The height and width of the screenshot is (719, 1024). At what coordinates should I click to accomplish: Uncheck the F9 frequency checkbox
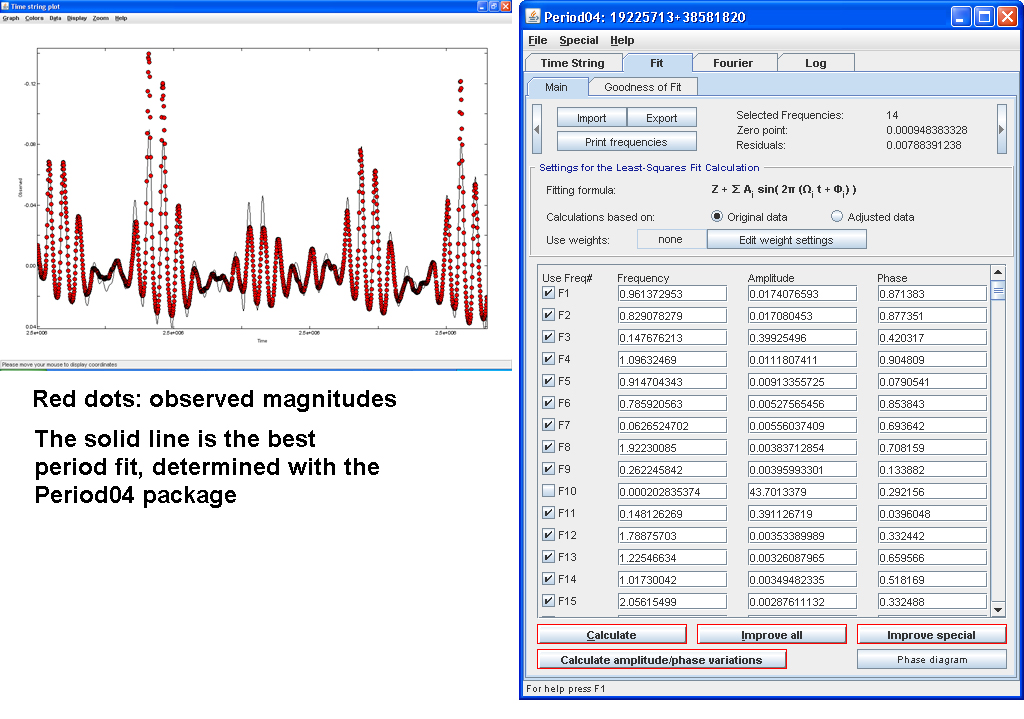click(x=549, y=469)
